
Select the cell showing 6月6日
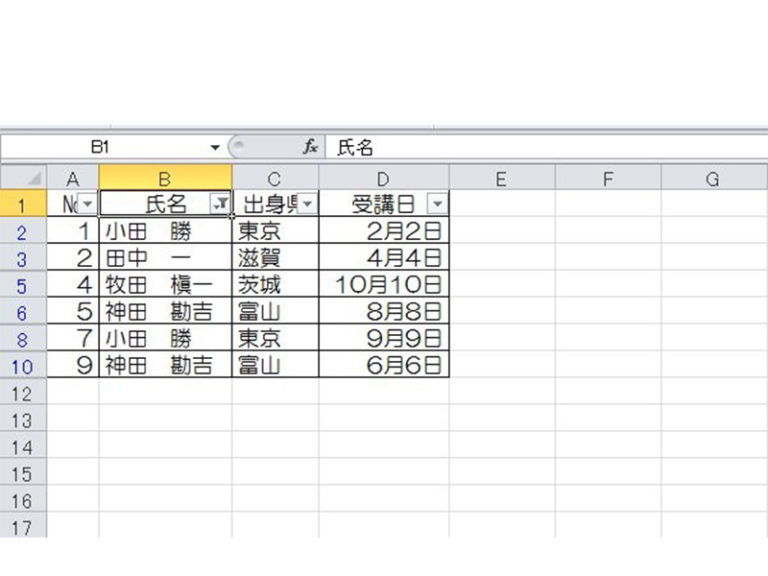[384, 366]
